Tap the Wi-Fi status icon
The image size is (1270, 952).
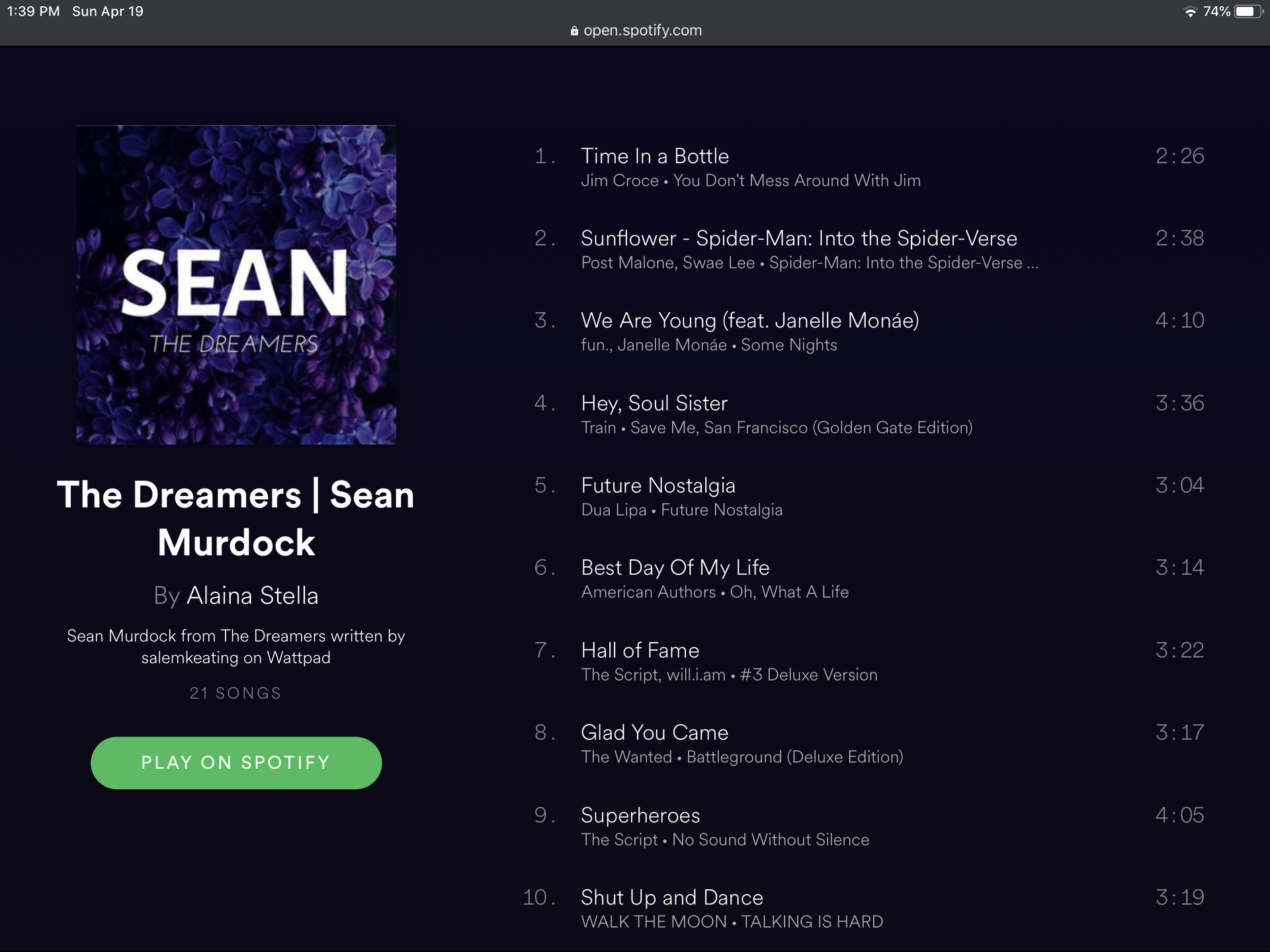(x=1190, y=12)
